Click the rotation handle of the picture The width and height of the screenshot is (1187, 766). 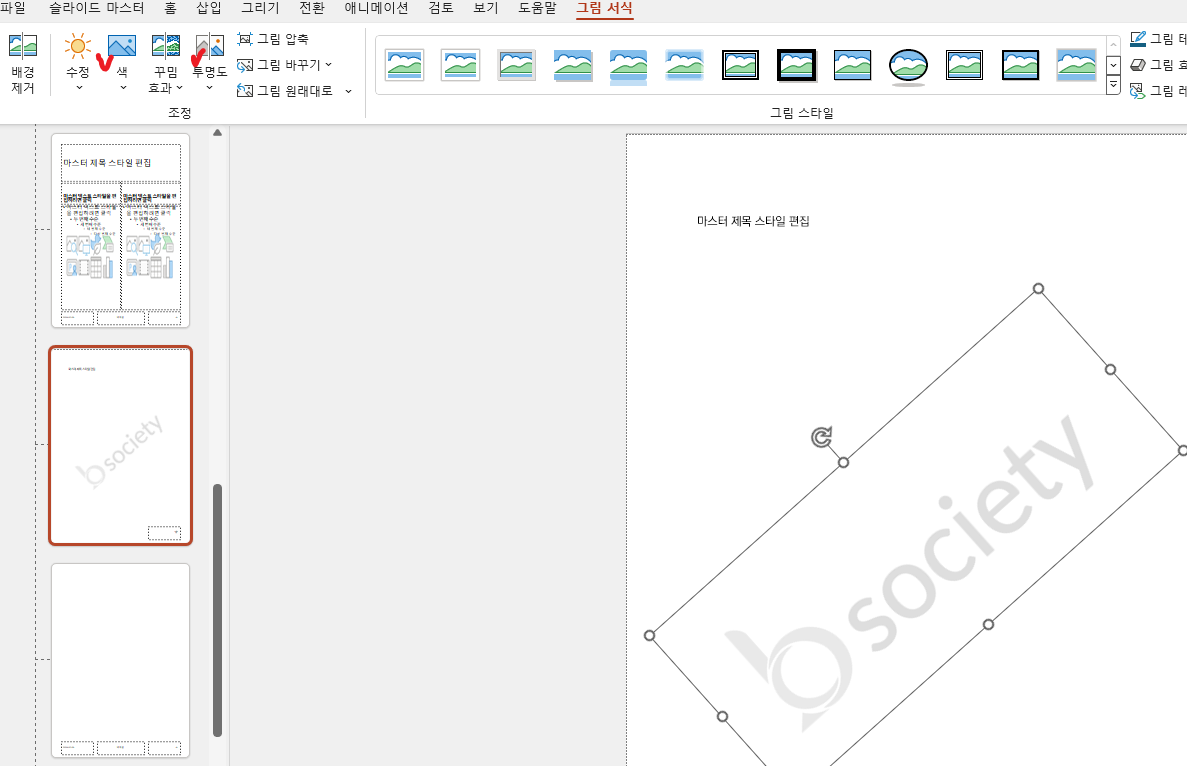click(x=821, y=437)
